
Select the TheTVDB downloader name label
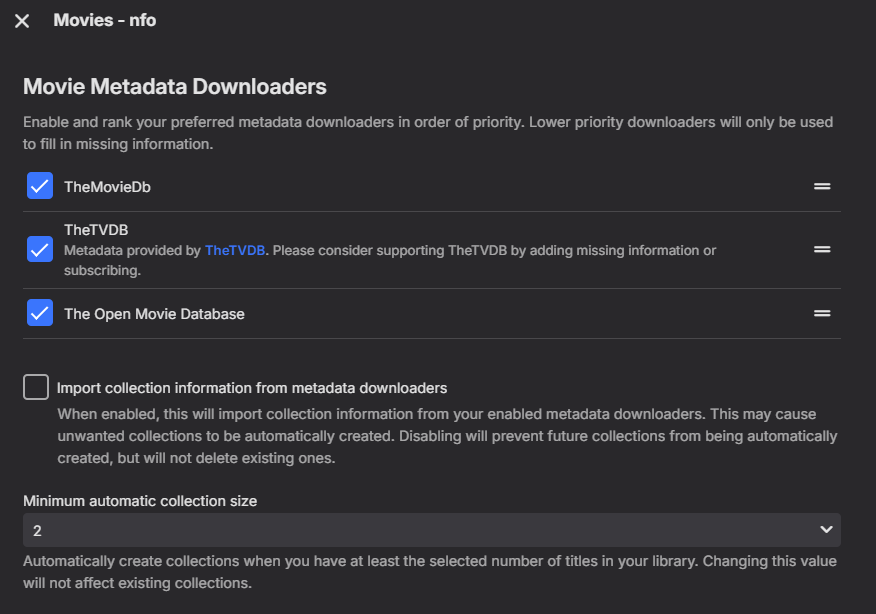[x=96, y=230]
